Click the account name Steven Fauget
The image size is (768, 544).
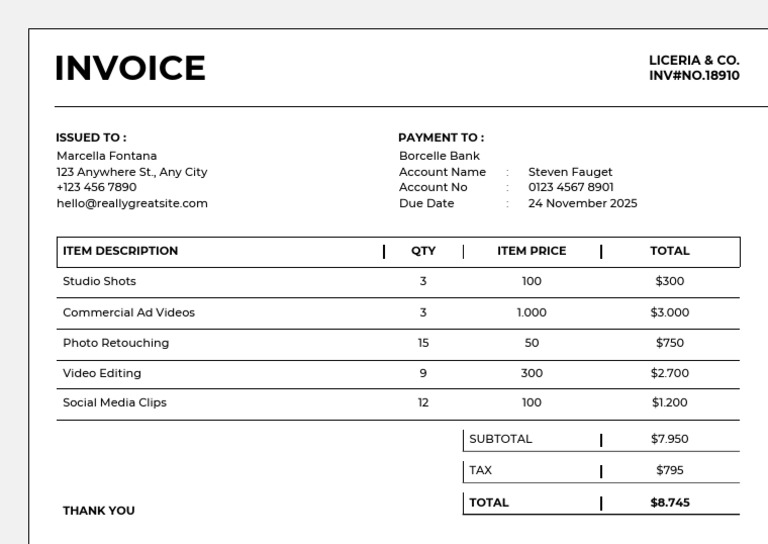pos(570,172)
